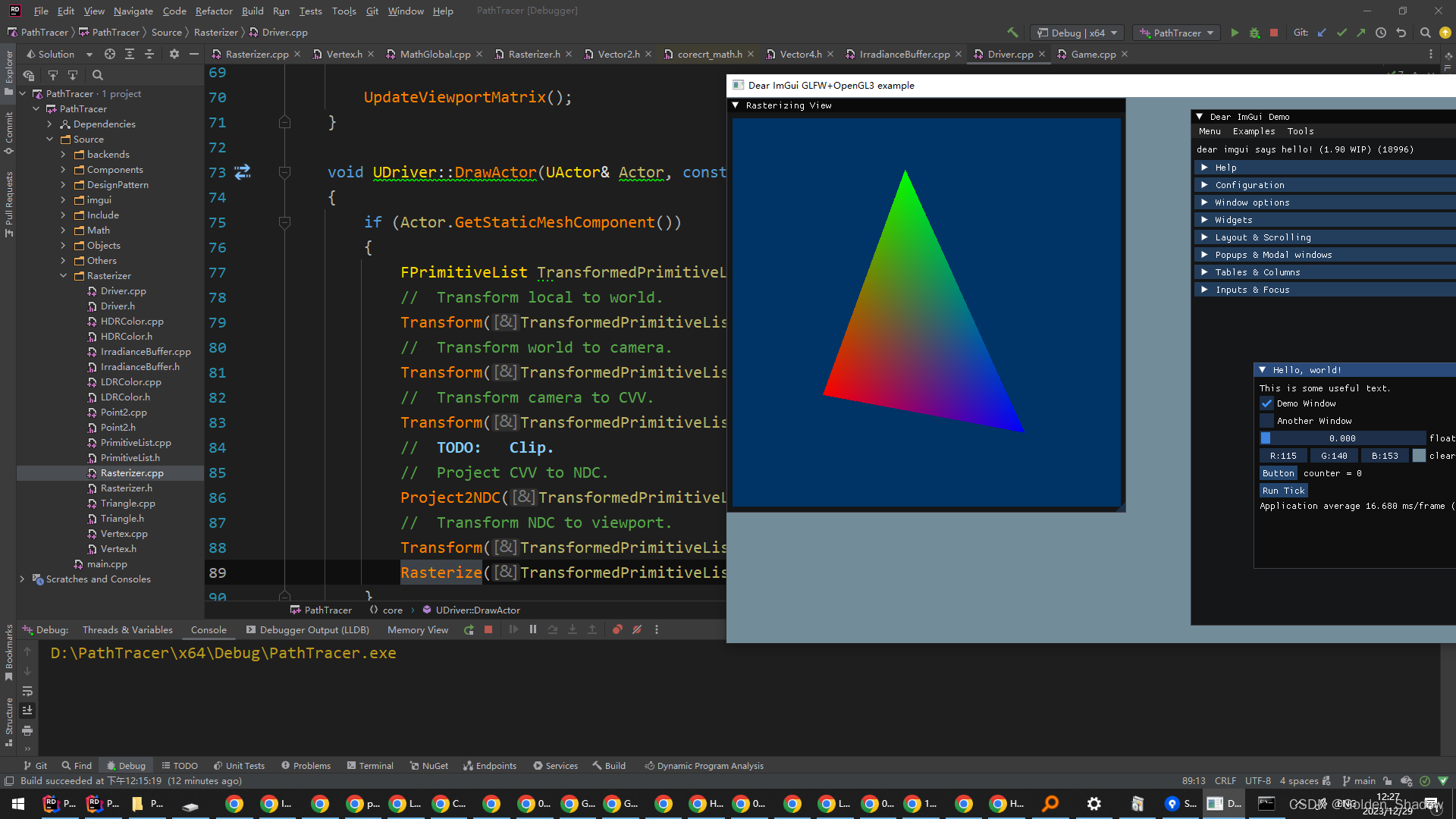Expand all nodes in Solution explorer

pyautogui.click(x=130, y=54)
